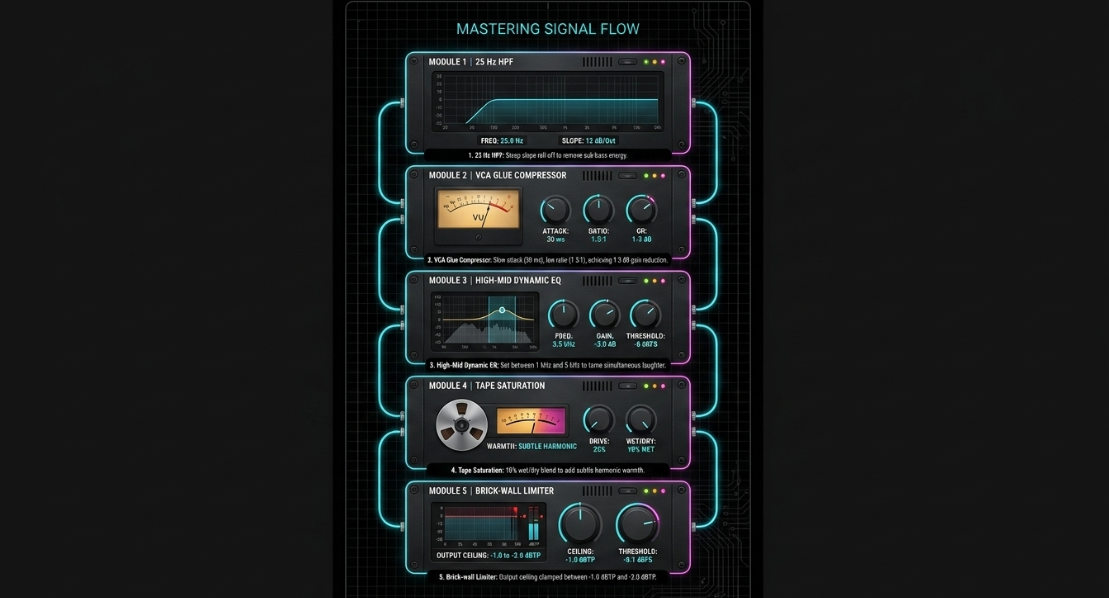1109x598 pixels.
Task: Click the -3.0 dB gain value
Action: (605, 344)
